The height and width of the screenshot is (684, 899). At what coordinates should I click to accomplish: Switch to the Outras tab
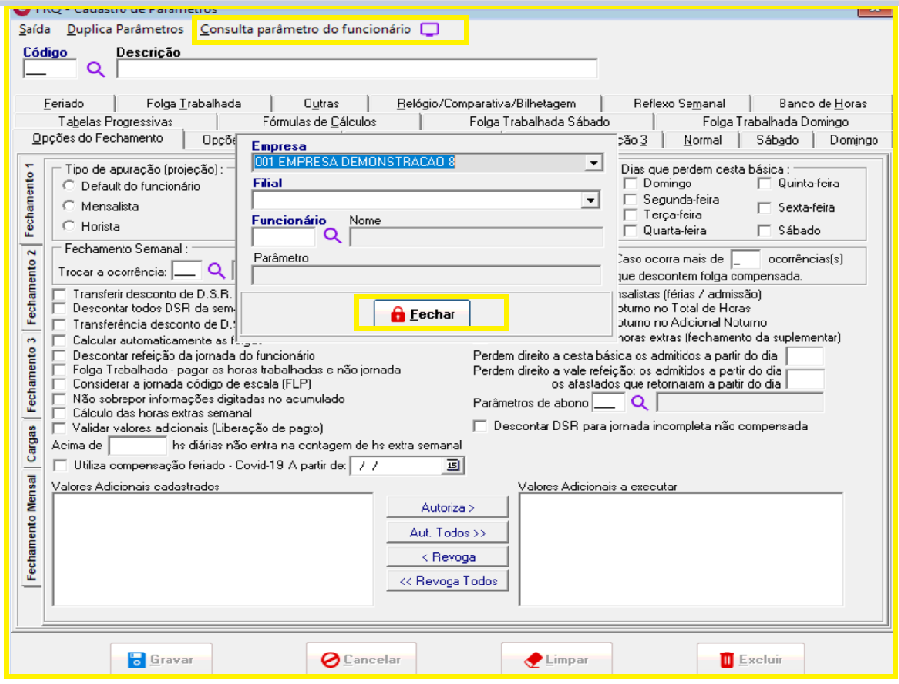tap(320, 104)
